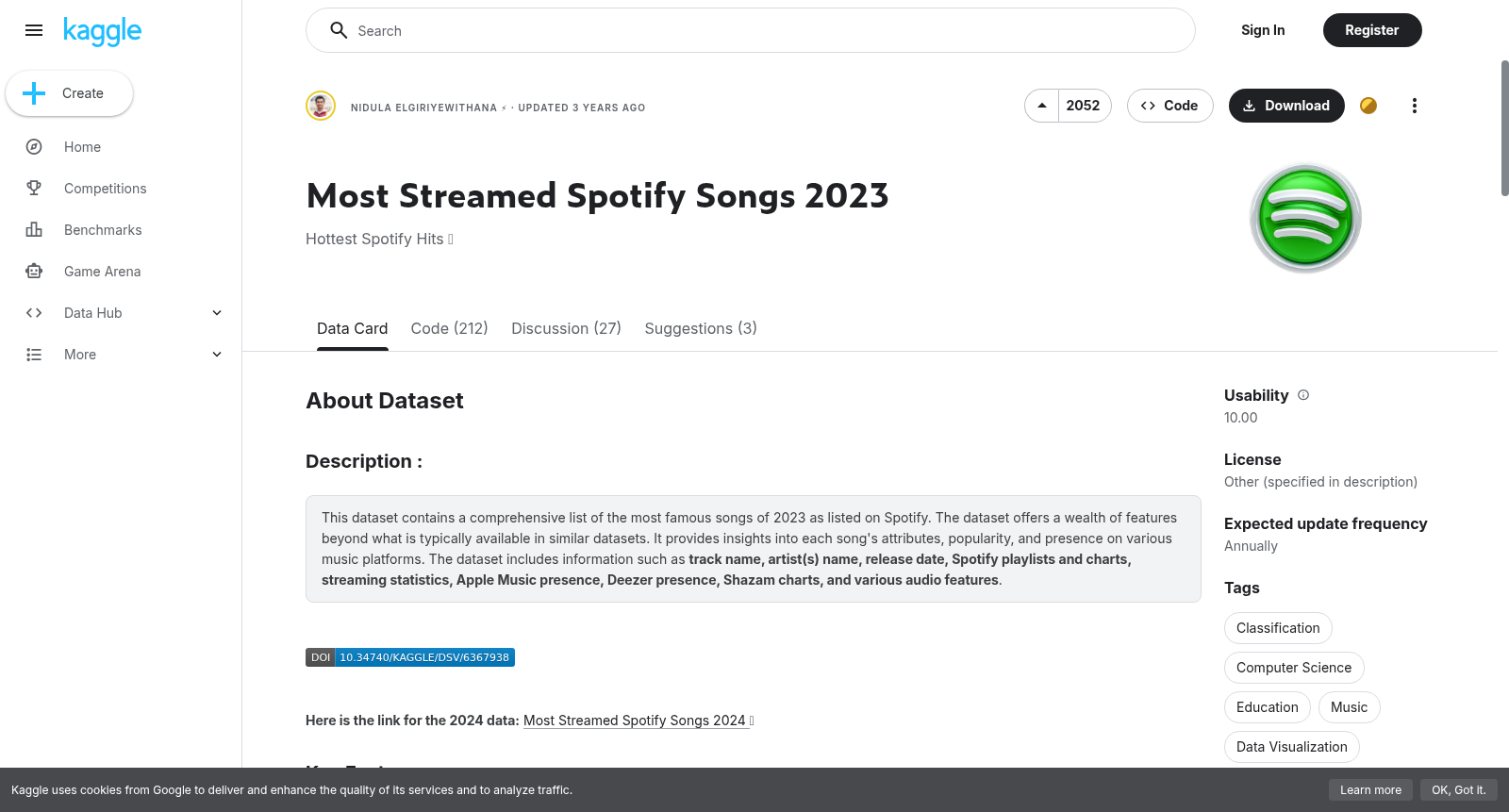Image resolution: width=1509 pixels, height=812 pixels.
Task: Go to Home in sidebar
Action: pyautogui.click(x=82, y=147)
